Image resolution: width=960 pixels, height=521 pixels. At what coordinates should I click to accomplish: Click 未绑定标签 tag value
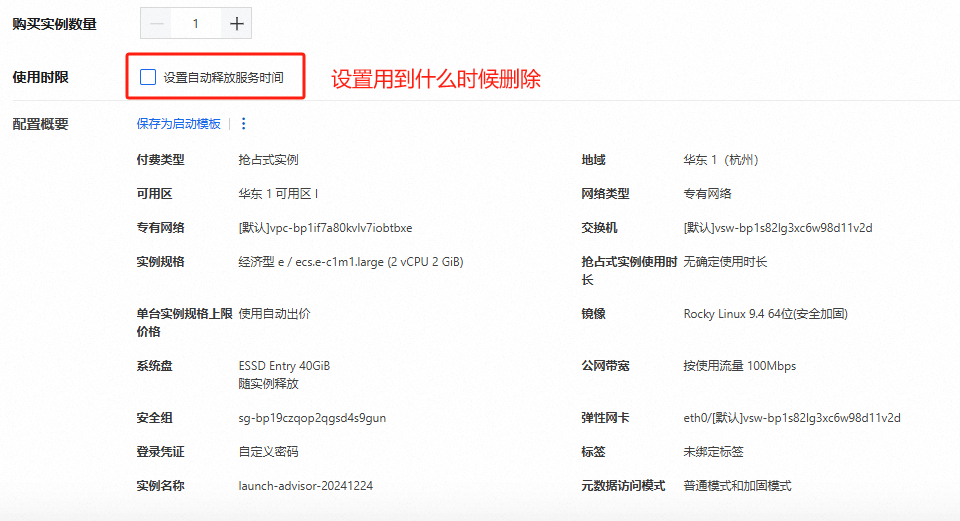(x=713, y=452)
